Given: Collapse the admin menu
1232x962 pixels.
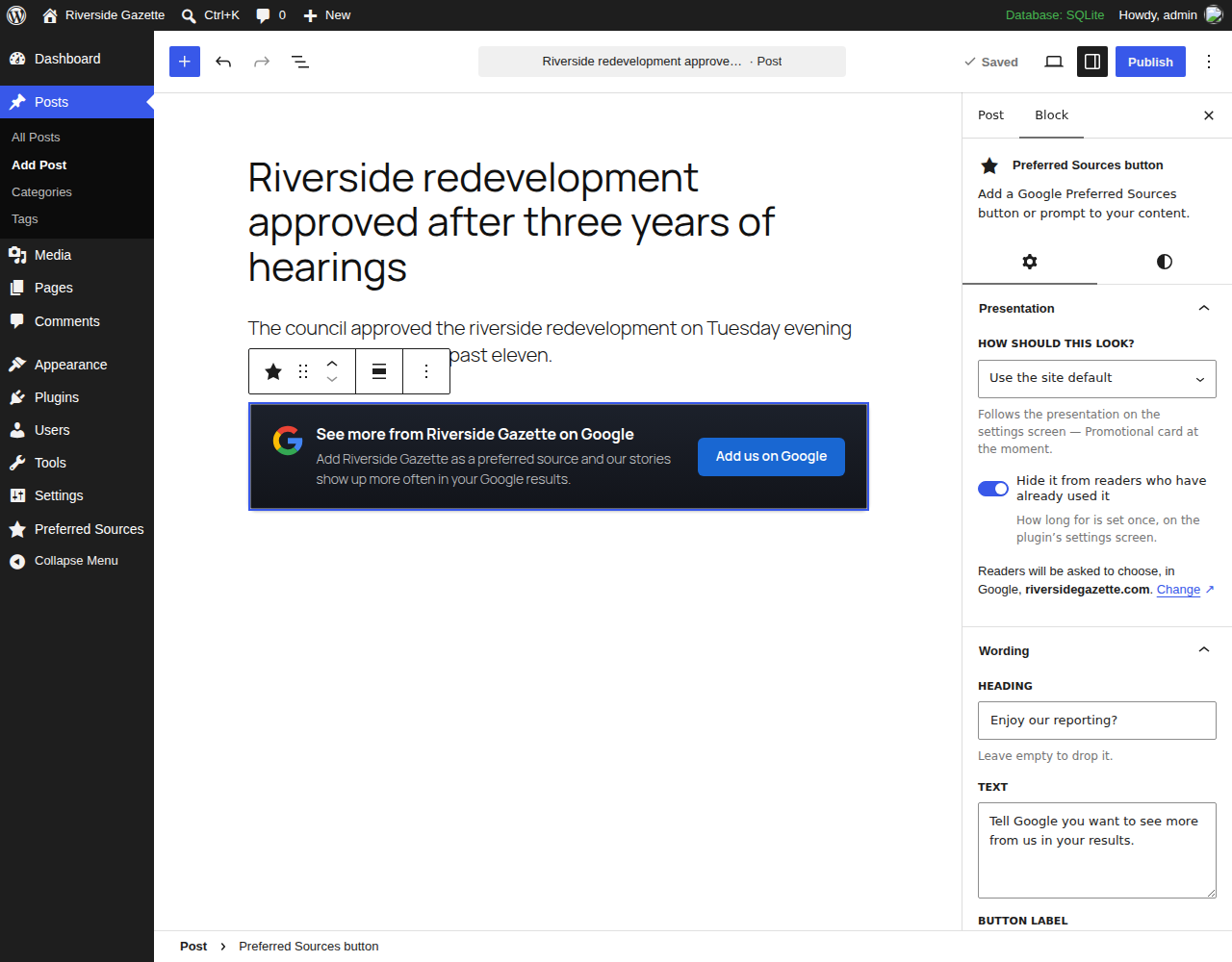Looking at the screenshot, I should click(77, 561).
